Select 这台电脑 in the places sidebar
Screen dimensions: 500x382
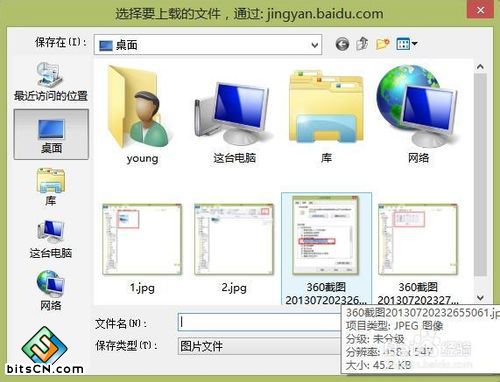coord(51,239)
